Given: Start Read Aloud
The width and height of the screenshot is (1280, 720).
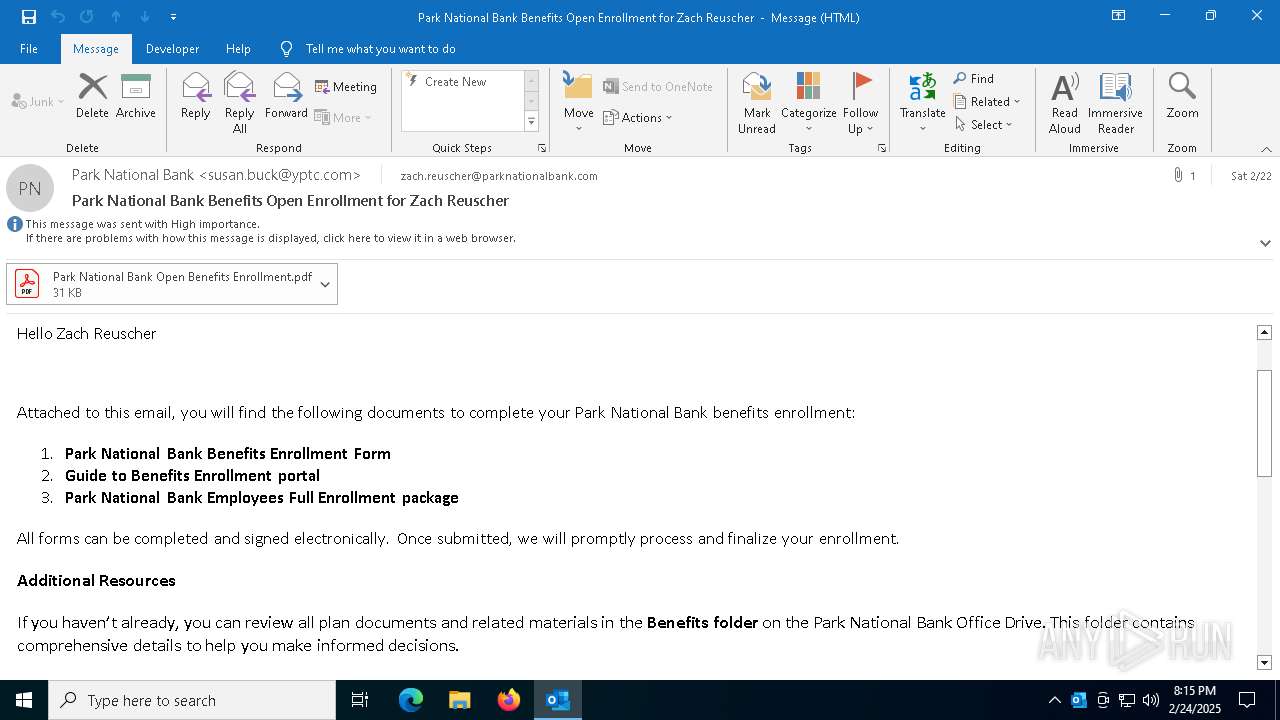Looking at the screenshot, I should pyautogui.click(x=1065, y=103).
